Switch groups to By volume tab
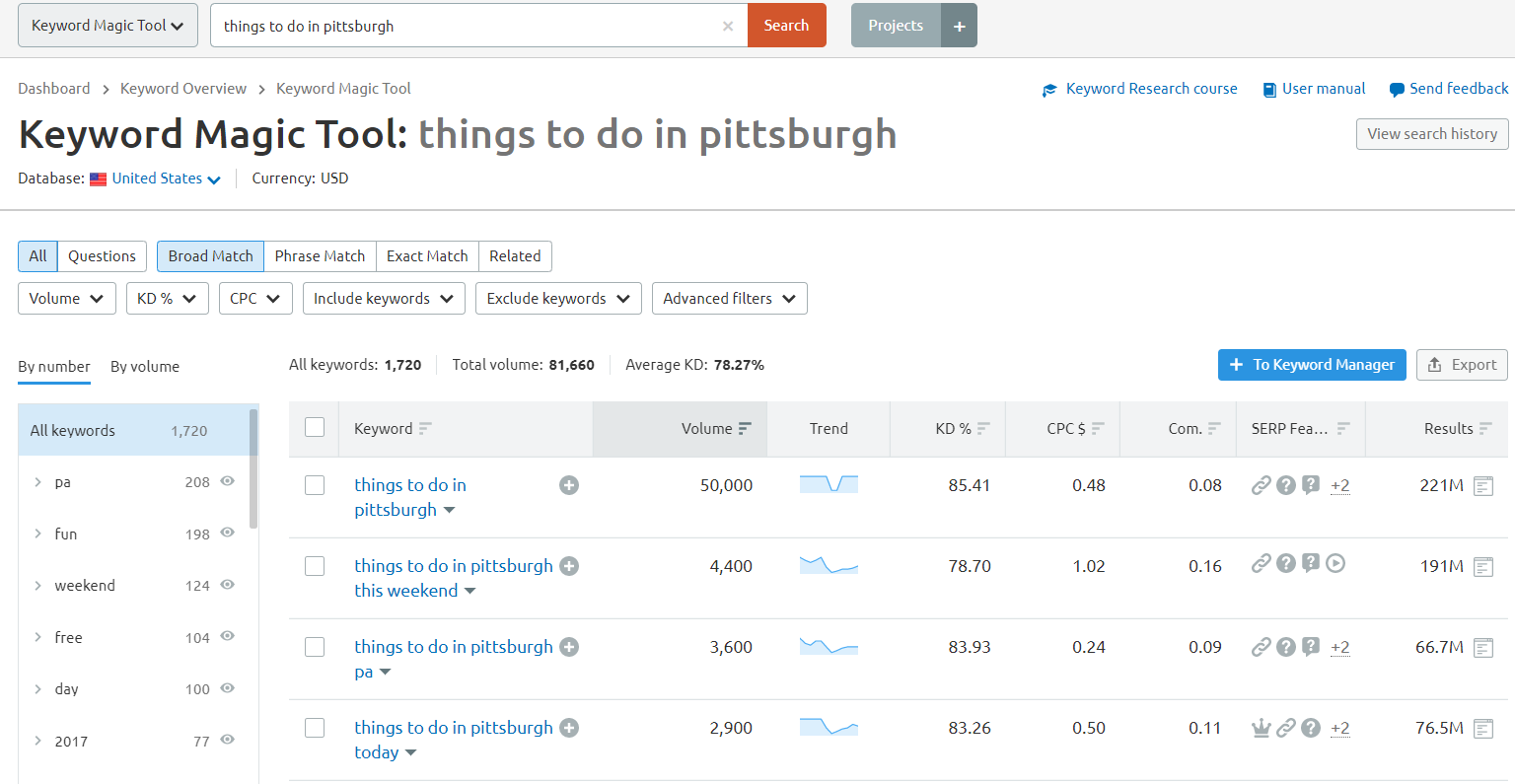Image resolution: width=1515 pixels, height=784 pixels. pyautogui.click(x=145, y=367)
